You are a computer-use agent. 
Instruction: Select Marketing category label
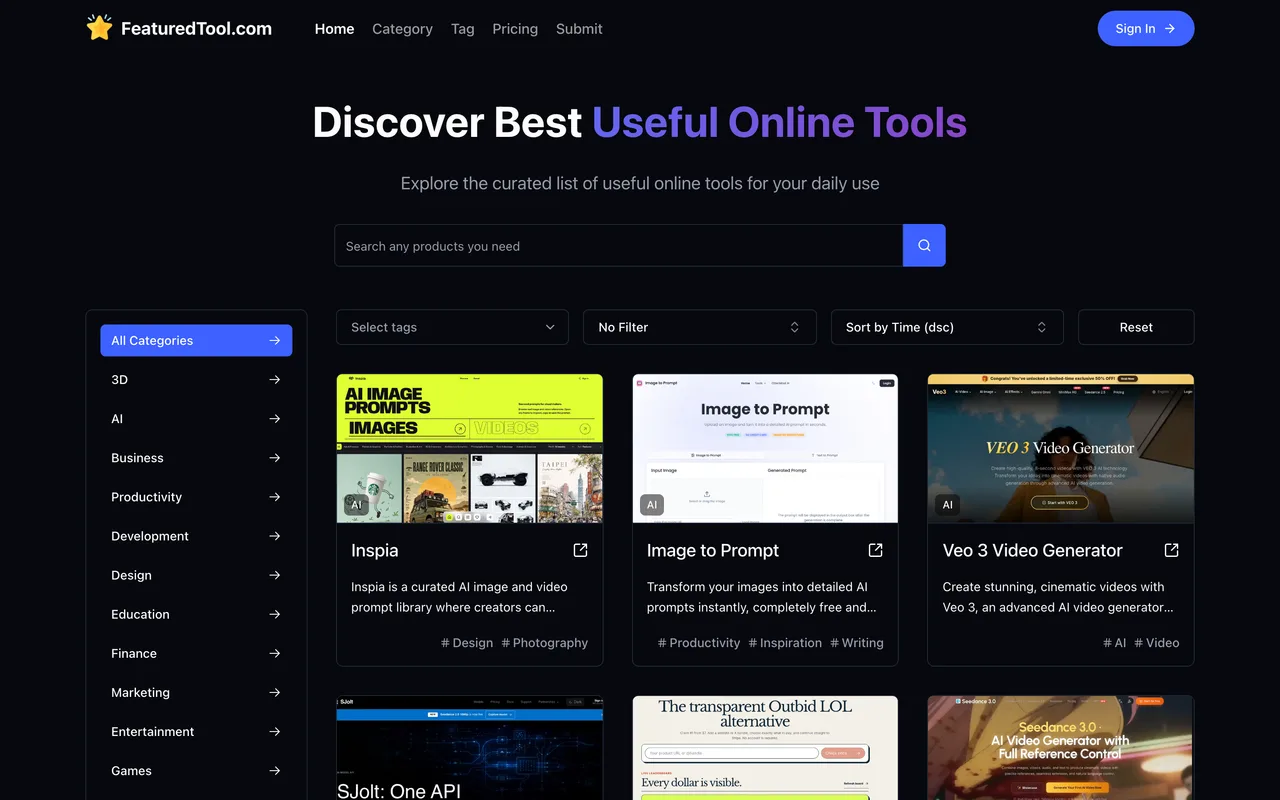point(140,692)
